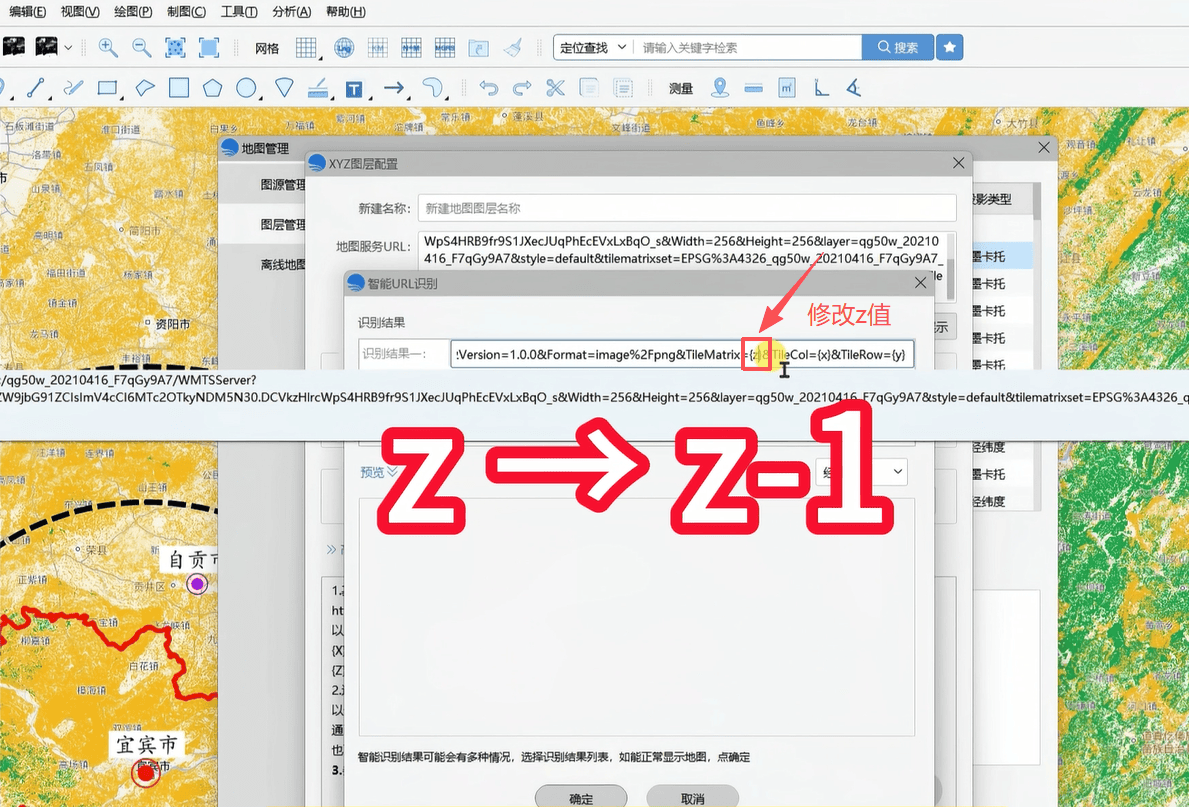
Task: Click the 新建名称 layer name input field
Action: (687, 208)
